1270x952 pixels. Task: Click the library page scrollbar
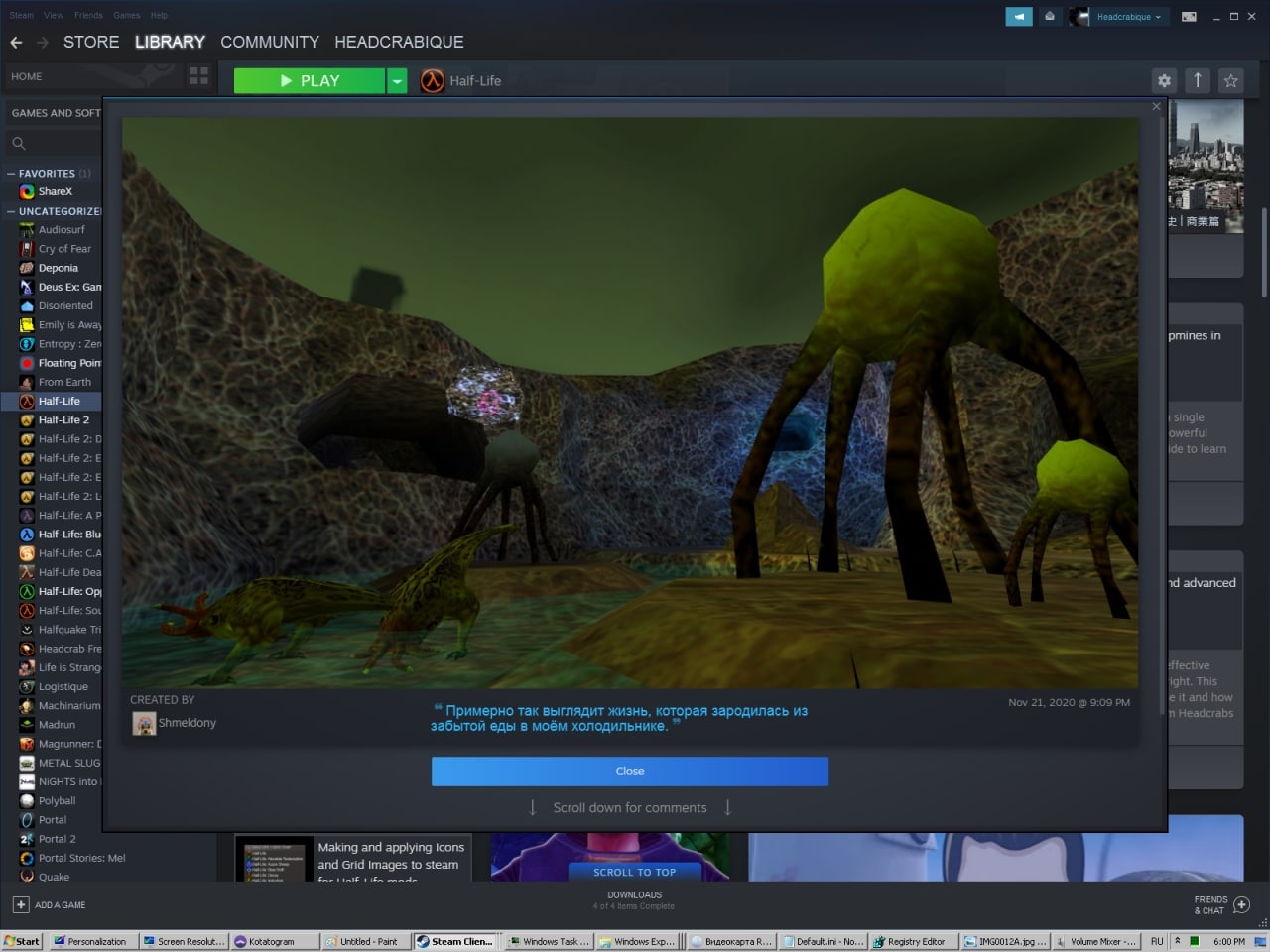1263,252
